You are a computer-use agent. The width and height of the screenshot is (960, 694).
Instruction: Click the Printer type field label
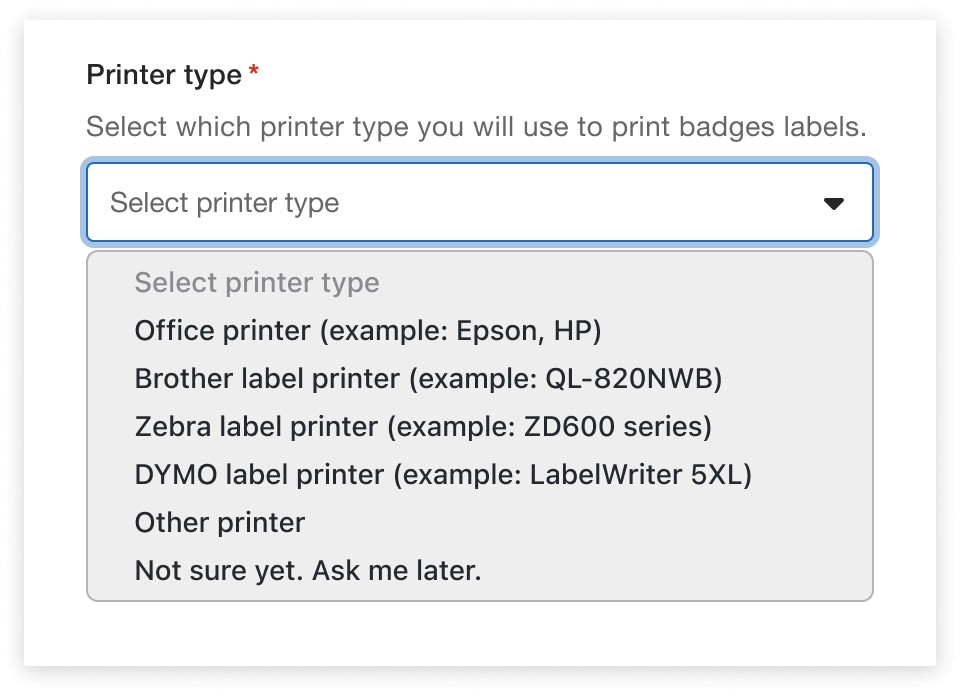(164, 75)
